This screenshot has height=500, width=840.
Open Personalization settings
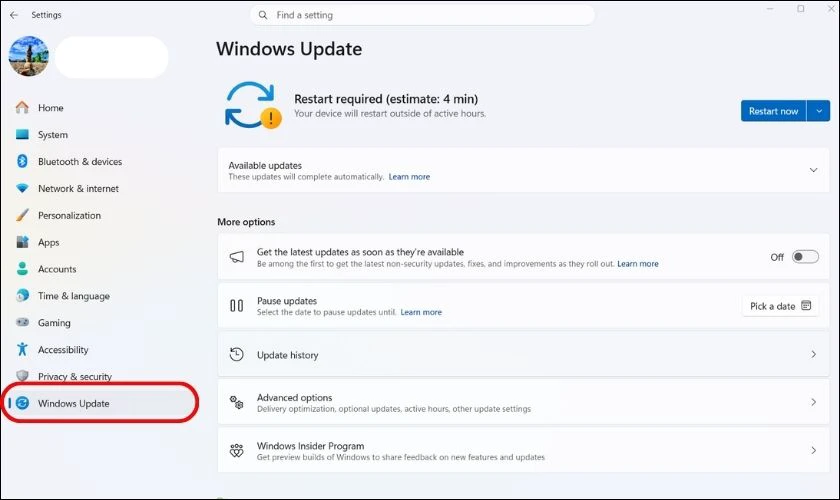click(69, 215)
